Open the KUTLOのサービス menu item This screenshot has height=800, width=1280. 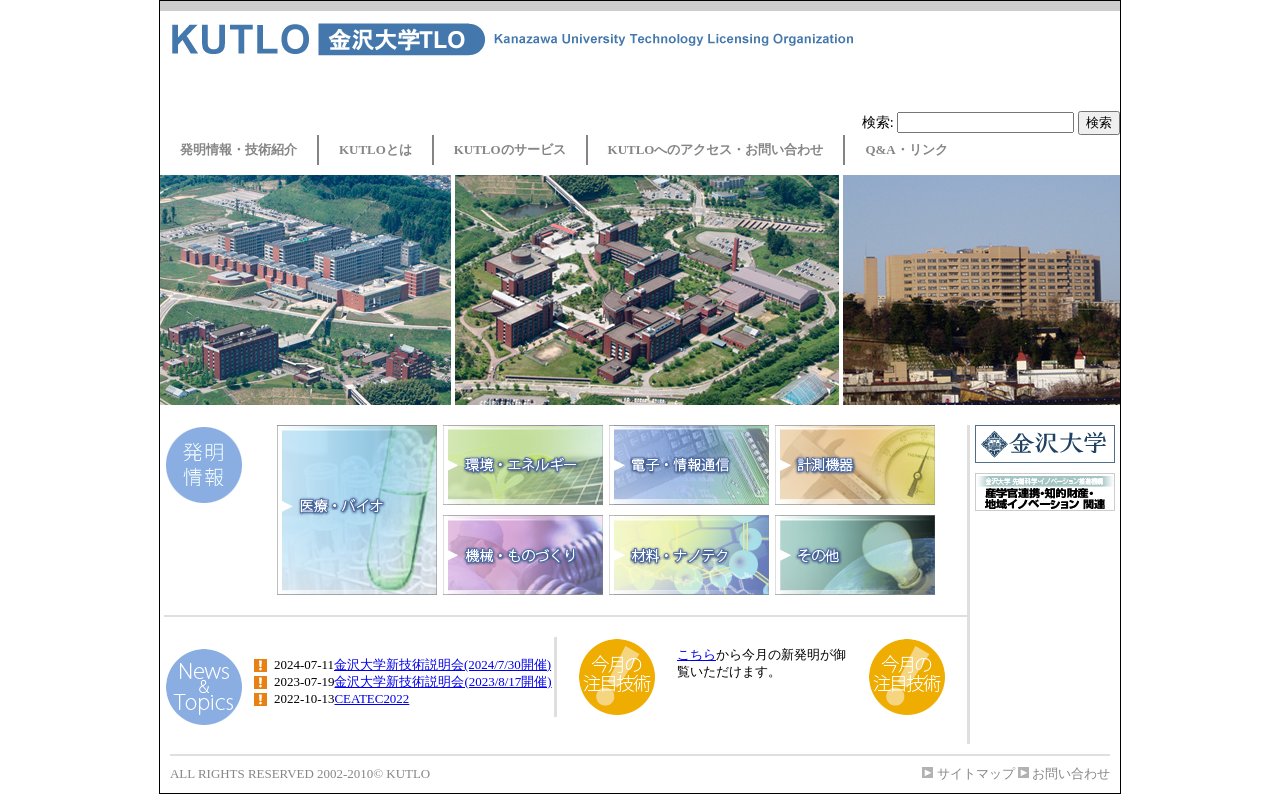pos(509,150)
